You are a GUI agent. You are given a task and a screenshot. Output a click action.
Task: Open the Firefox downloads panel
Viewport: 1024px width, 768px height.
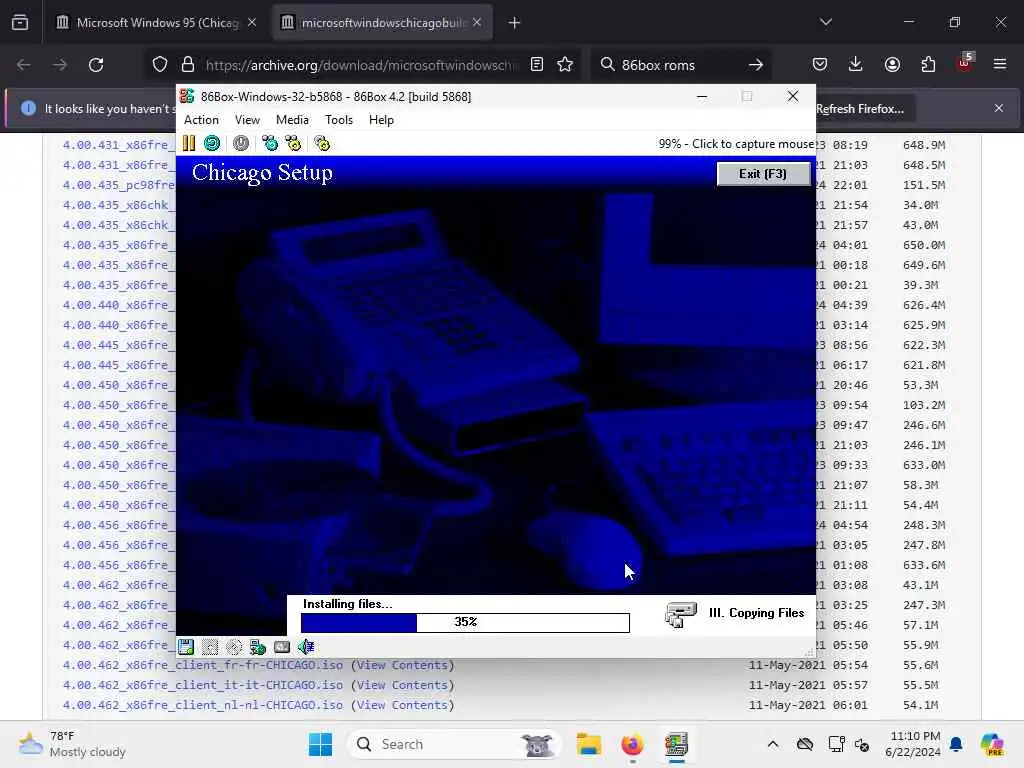[x=856, y=65]
